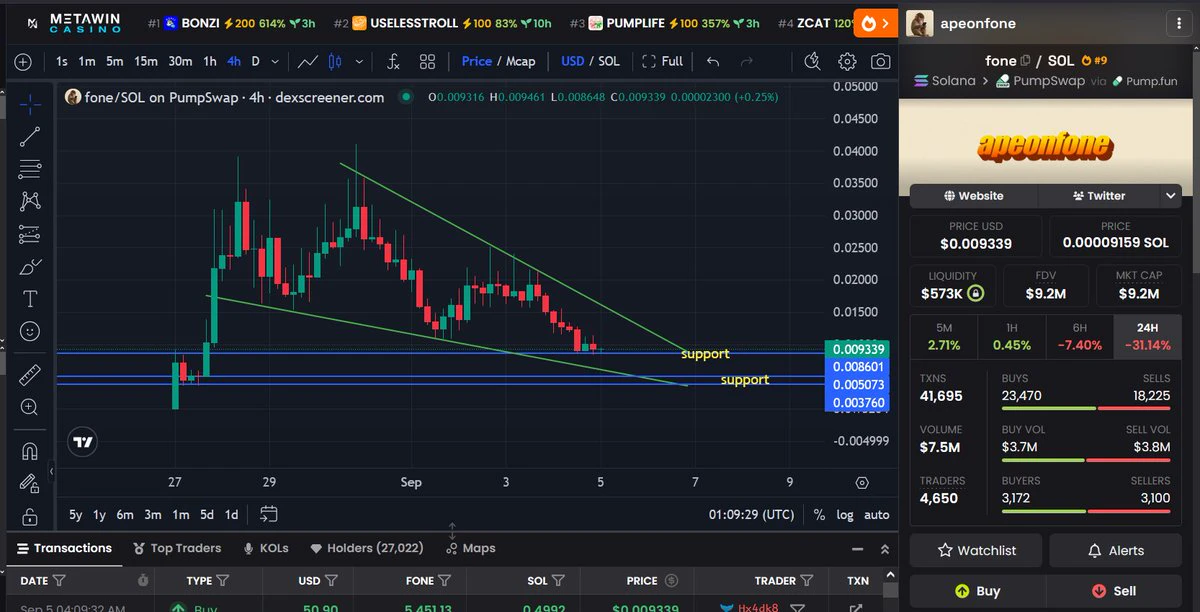Activate the zoom in tool
Viewport: 1200px width, 612px height.
[x=30, y=407]
